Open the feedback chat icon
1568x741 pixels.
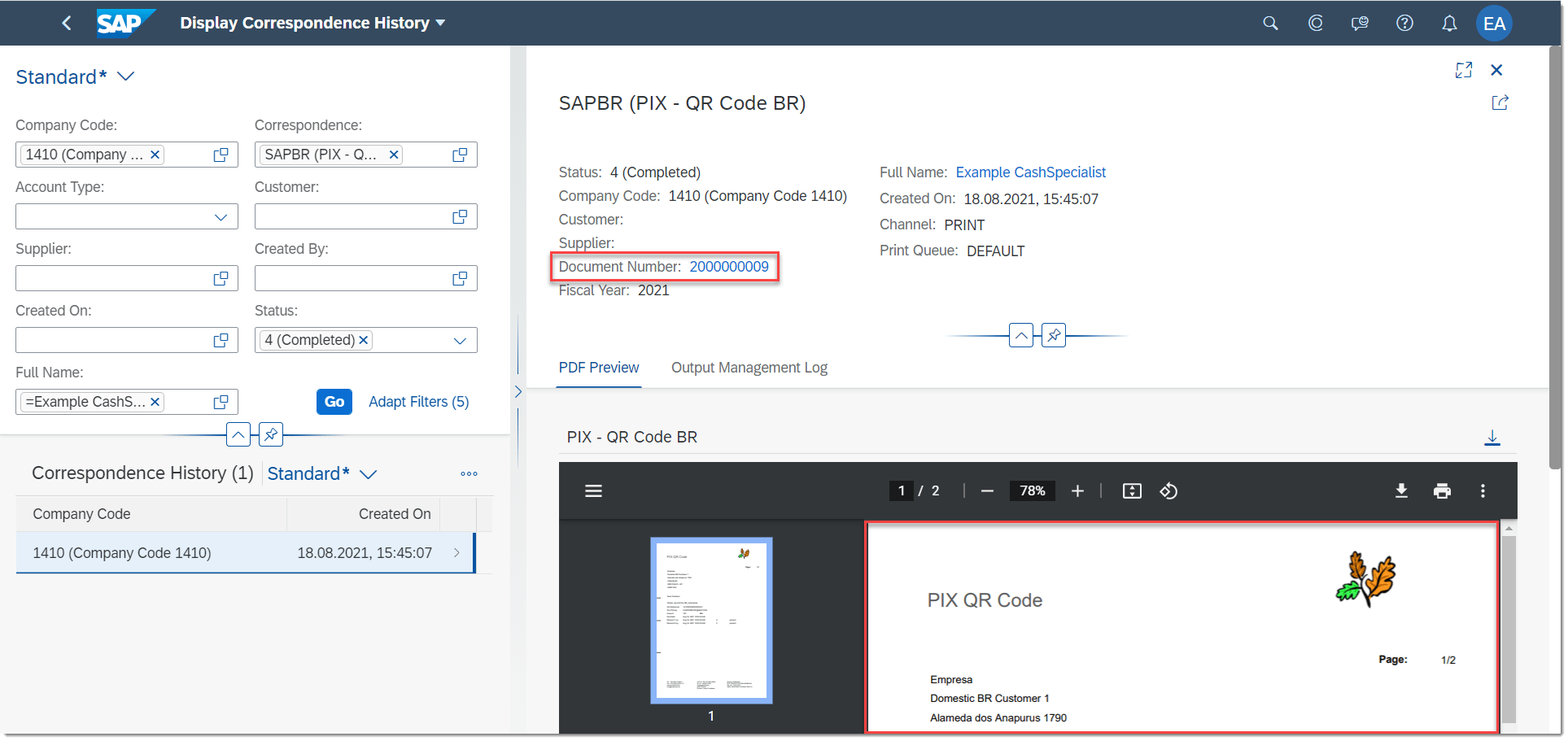coord(1360,23)
